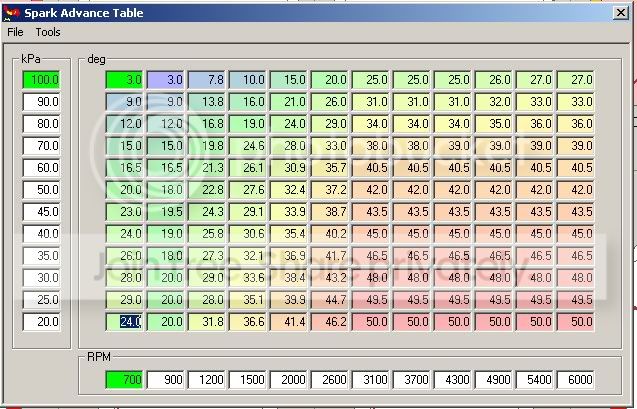Viewport: 637px width, 409px height.
Task: Click the 25.8 deg spark cell
Action: (x=206, y=234)
